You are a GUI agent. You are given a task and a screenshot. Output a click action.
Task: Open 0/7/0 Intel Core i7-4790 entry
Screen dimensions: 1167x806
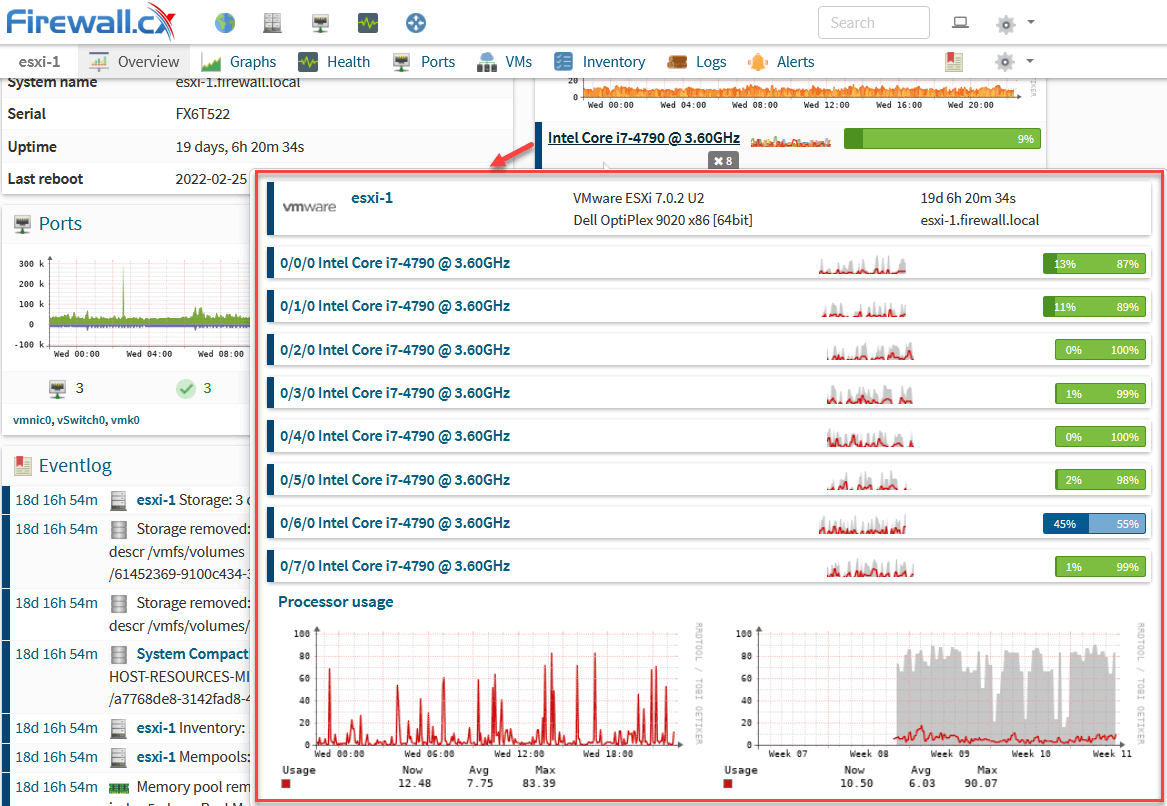coord(395,566)
